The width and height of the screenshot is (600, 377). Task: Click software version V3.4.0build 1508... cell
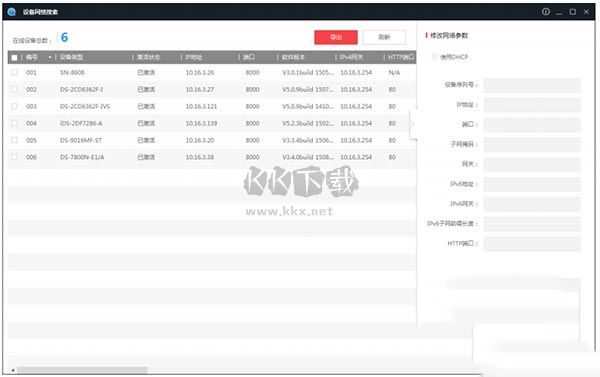[308, 157]
